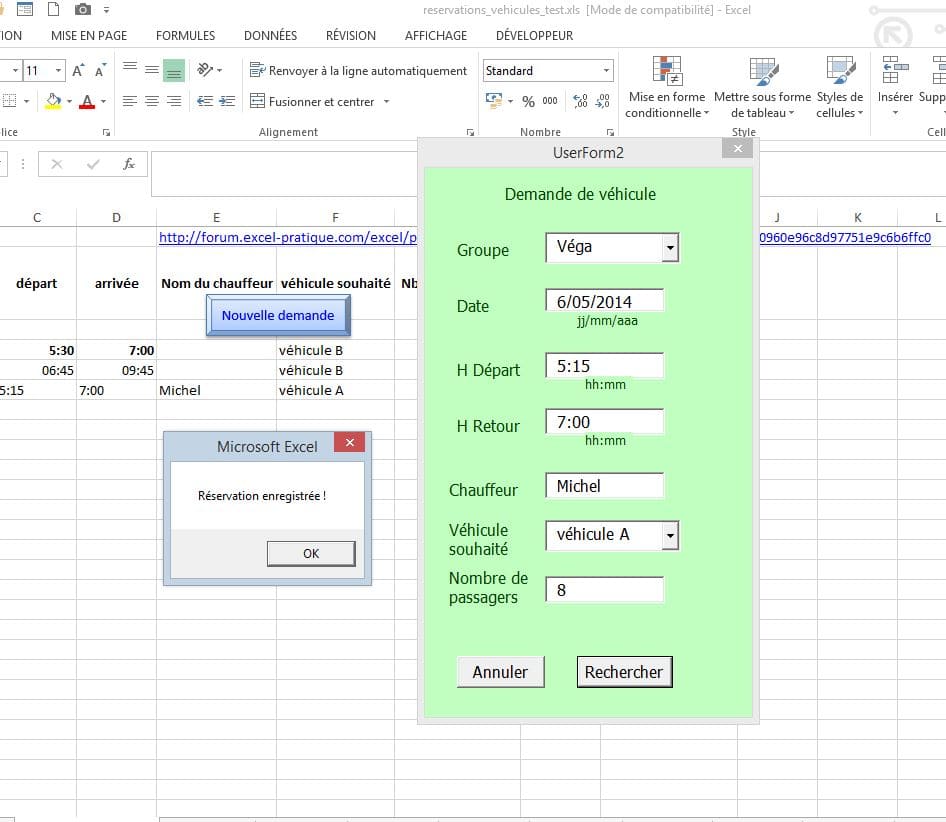Select the center horizontal alignment icon
Screen dimensions: 946x822
(x=151, y=101)
